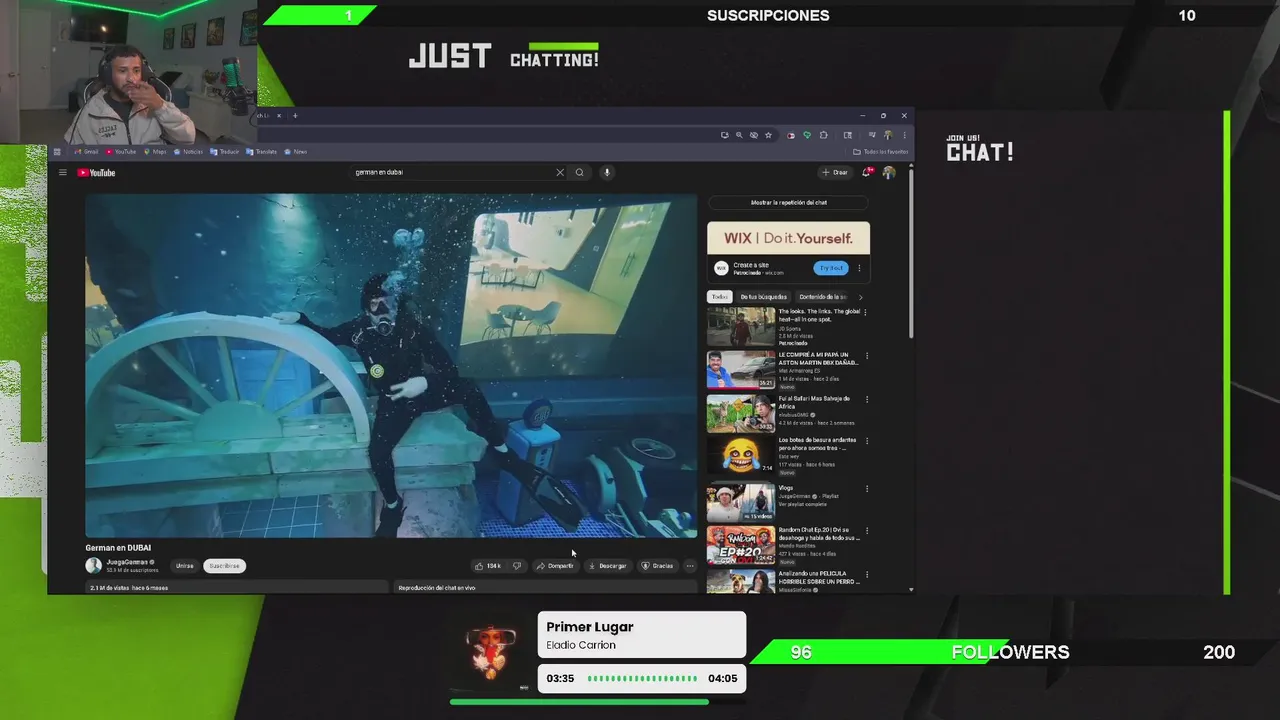The image size is (1280, 720).
Task: Open options menu for the Aston Martin video
Action: tap(866, 356)
